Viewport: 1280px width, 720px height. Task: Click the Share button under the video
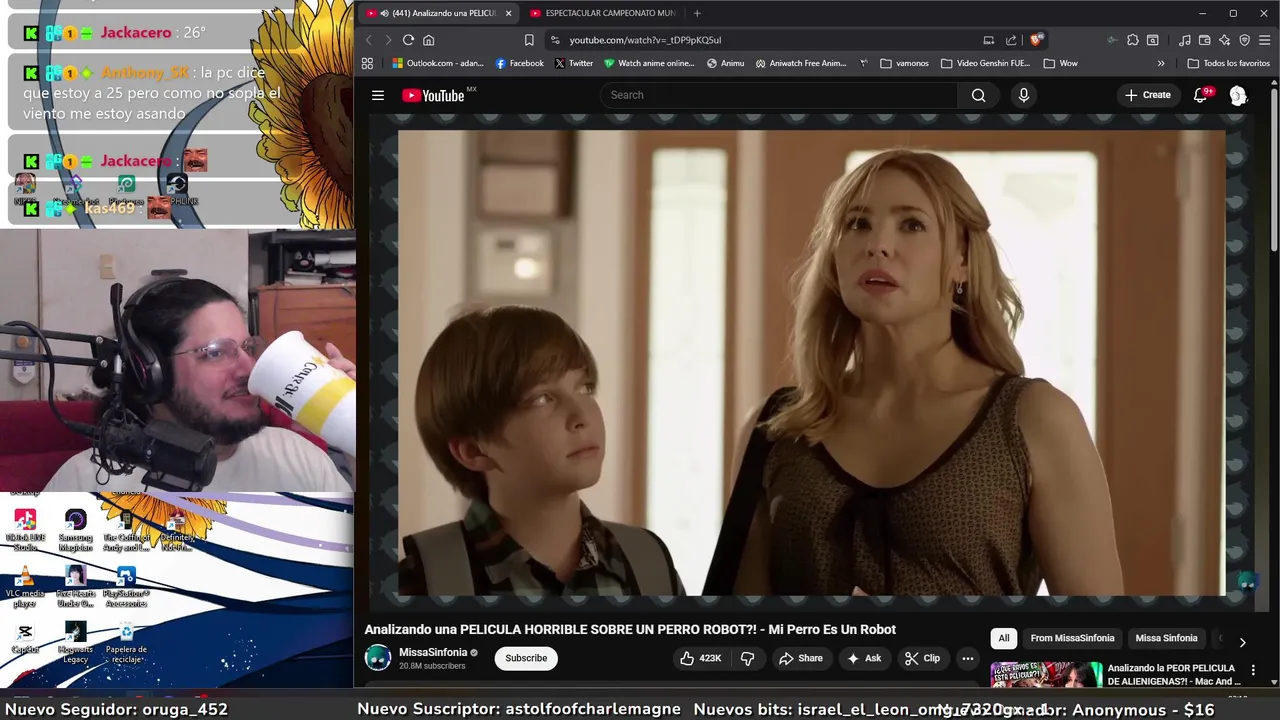800,658
